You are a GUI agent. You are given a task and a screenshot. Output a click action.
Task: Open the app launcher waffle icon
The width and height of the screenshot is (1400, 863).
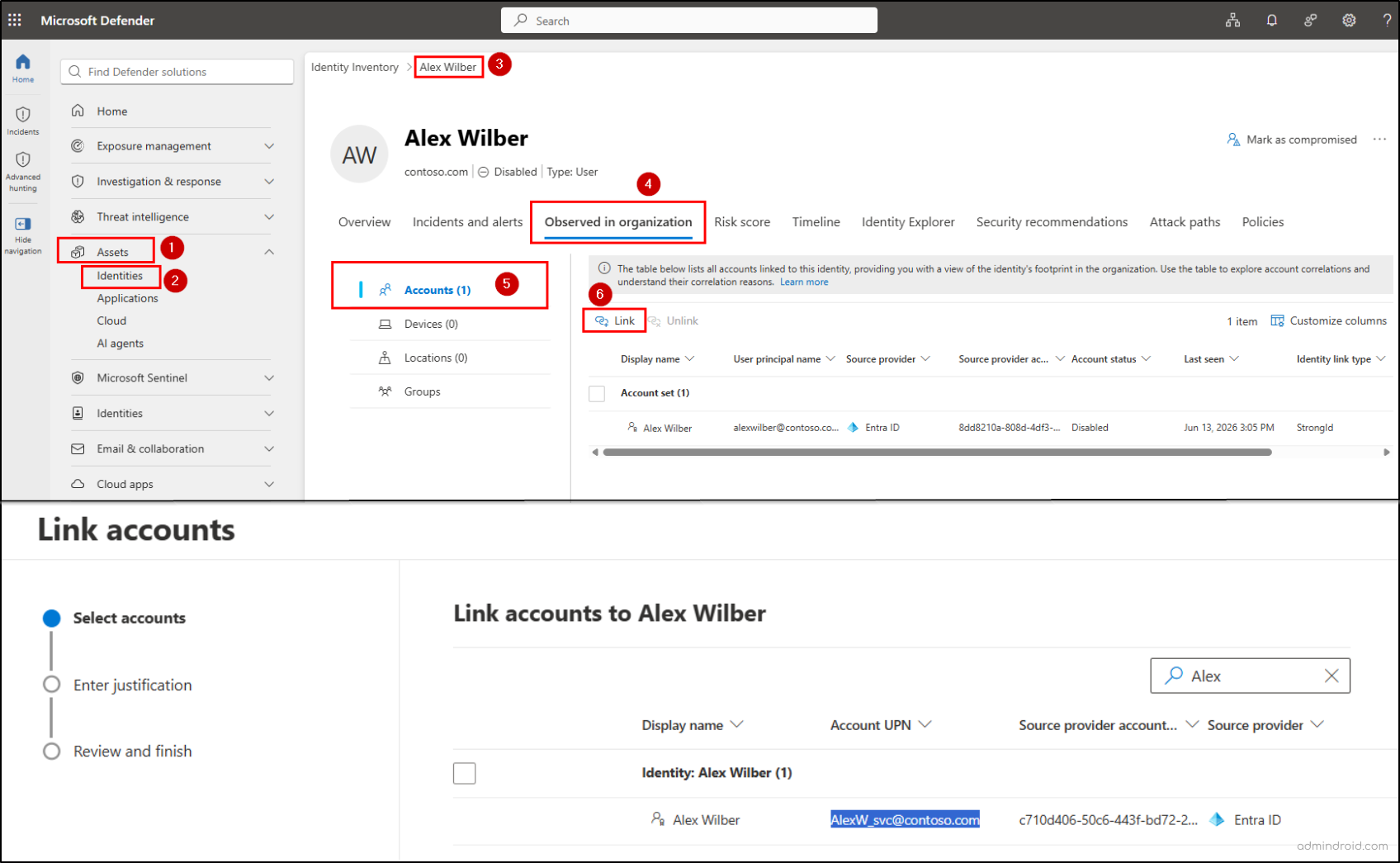15,20
